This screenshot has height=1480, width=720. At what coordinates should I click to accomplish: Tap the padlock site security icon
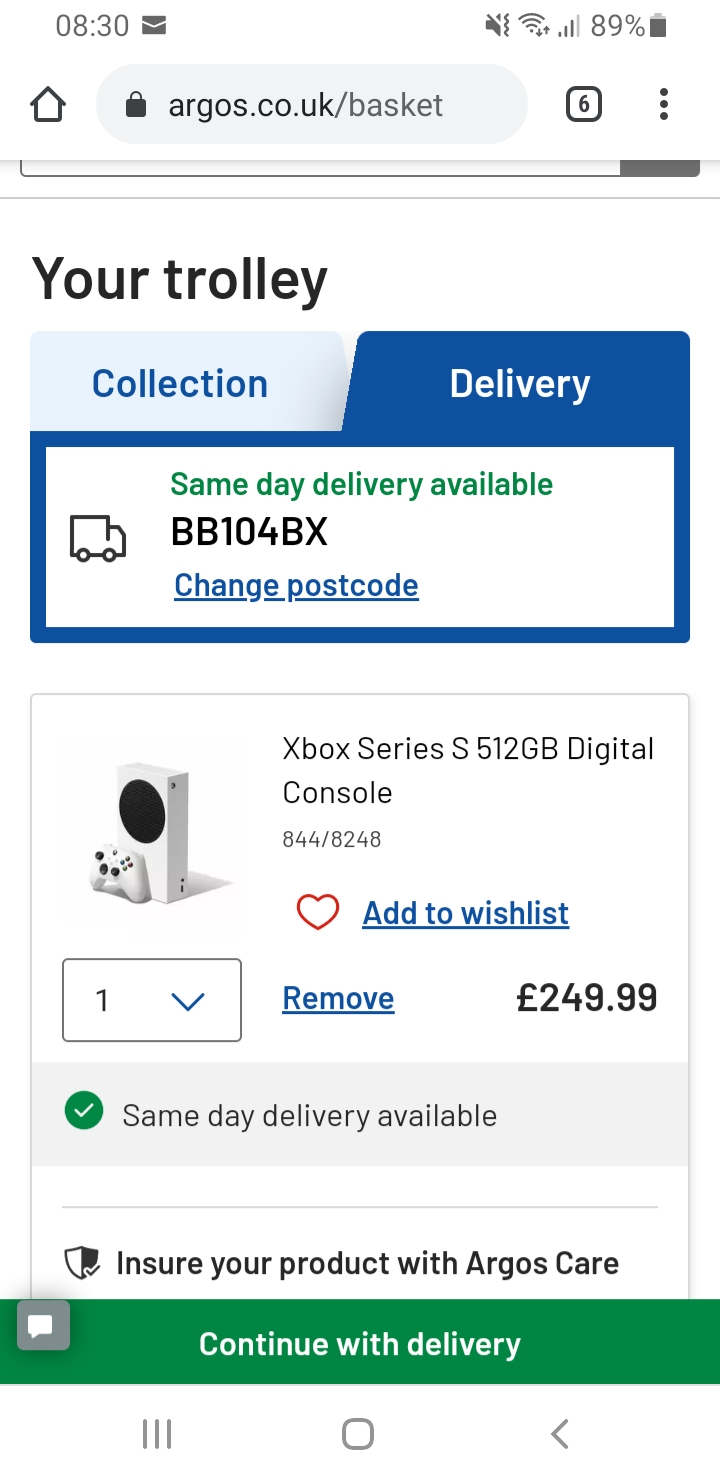pos(136,105)
